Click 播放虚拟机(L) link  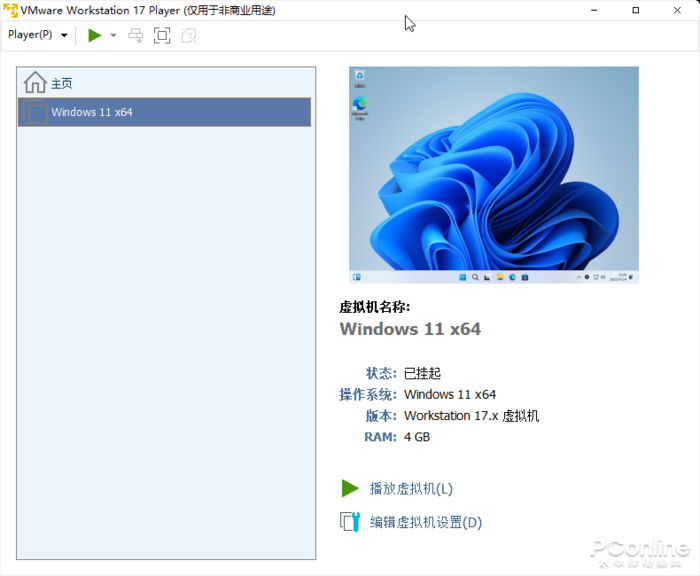click(x=411, y=488)
